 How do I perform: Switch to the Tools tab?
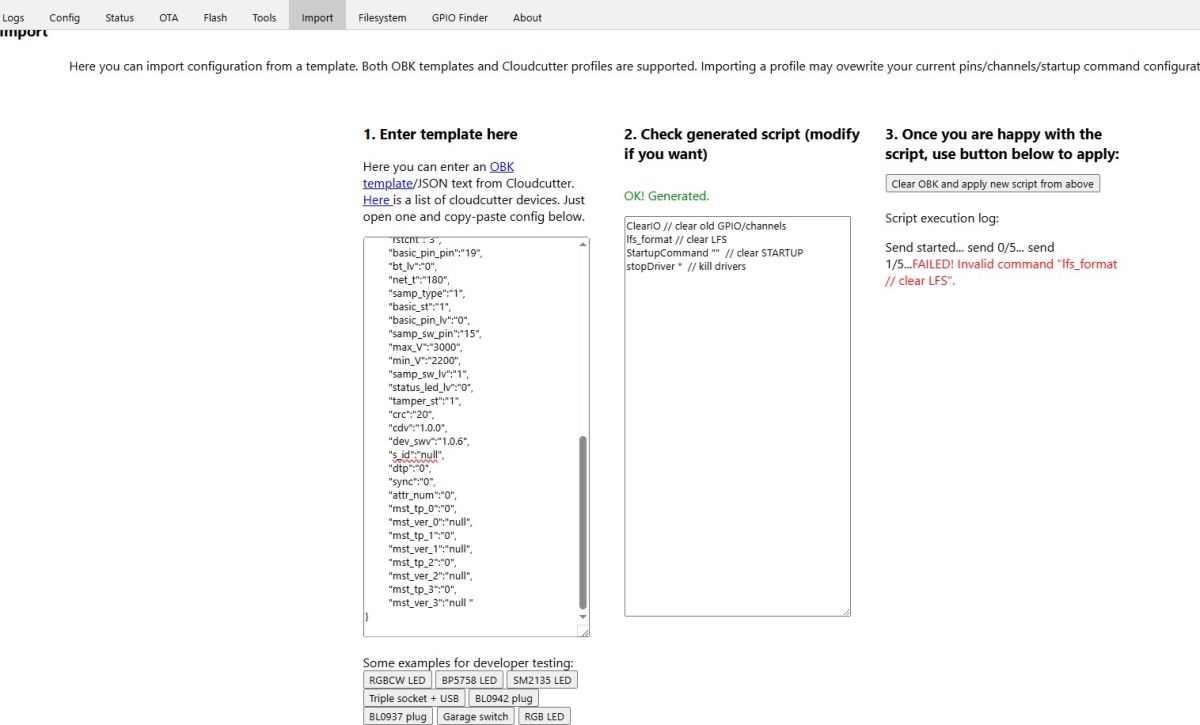[x=265, y=17]
